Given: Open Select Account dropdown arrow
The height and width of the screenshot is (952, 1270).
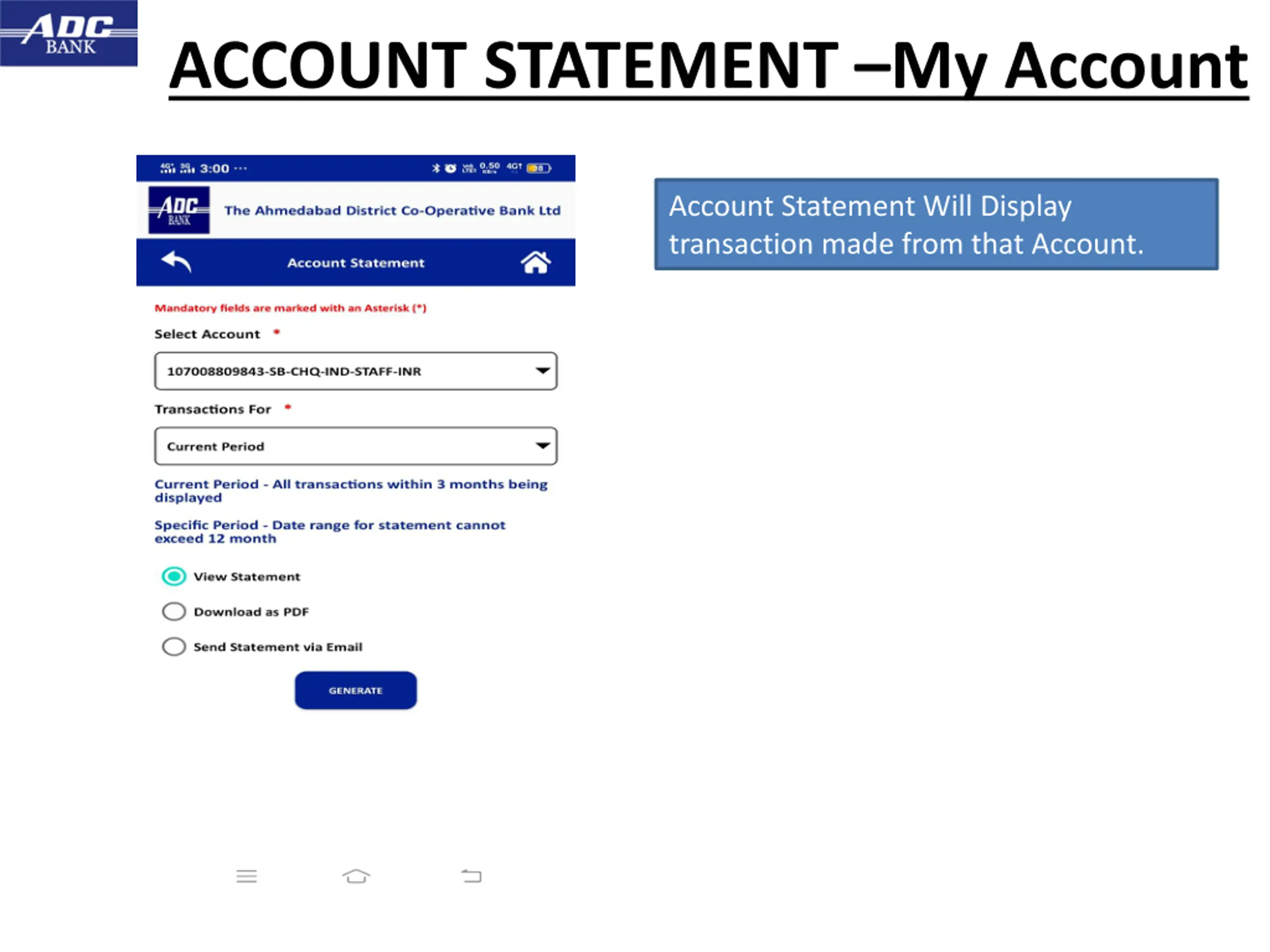Looking at the screenshot, I should click(x=542, y=371).
